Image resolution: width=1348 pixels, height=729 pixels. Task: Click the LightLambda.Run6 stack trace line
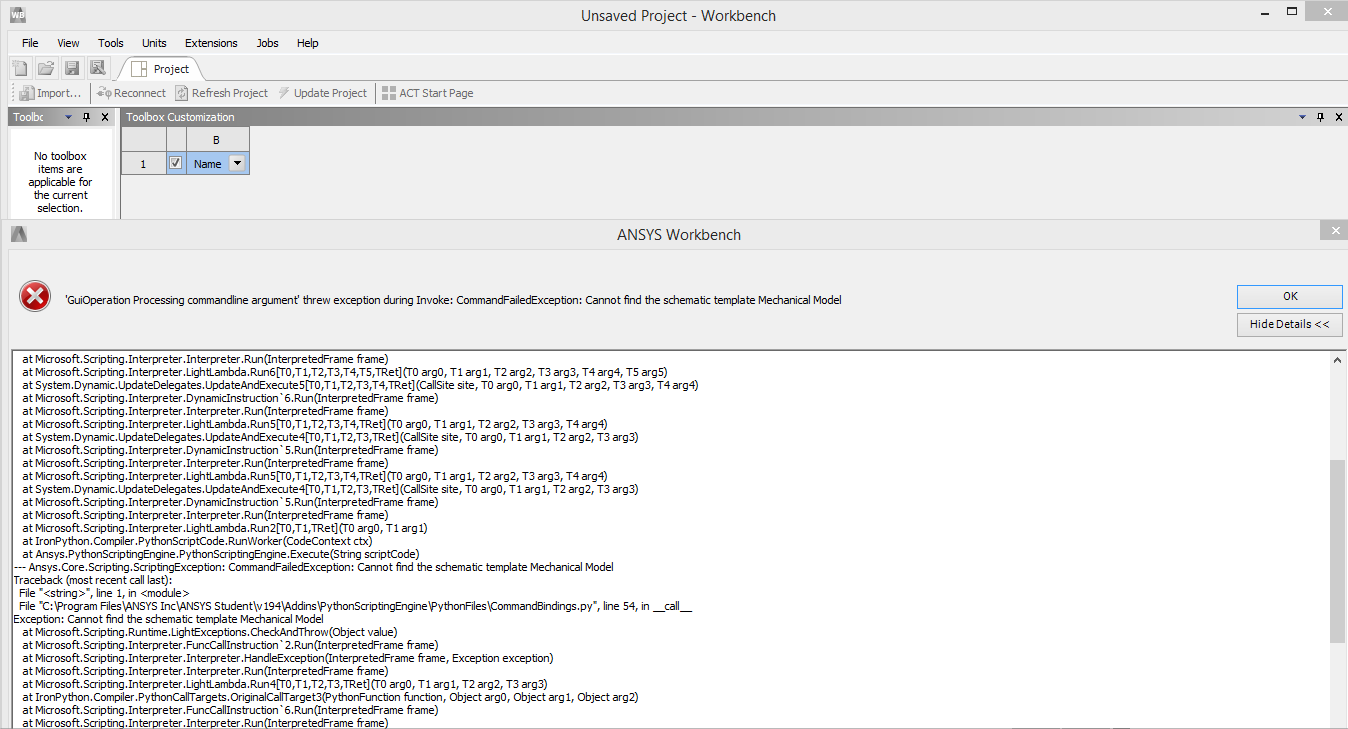tap(345, 372)
